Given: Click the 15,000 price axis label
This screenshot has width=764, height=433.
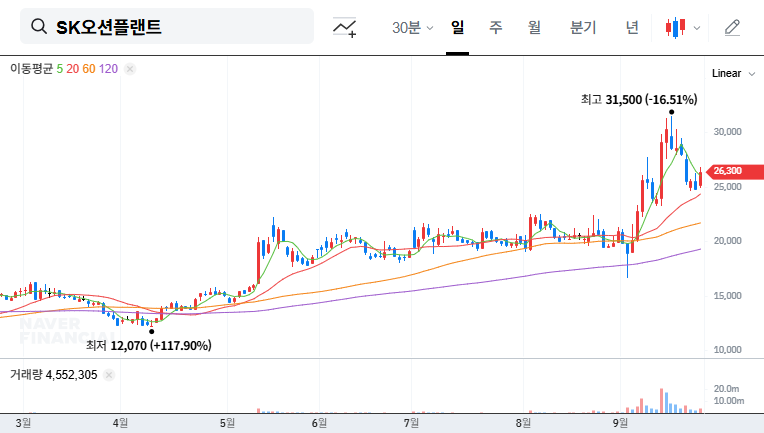Looking at the screenshot, I should 727,296.
